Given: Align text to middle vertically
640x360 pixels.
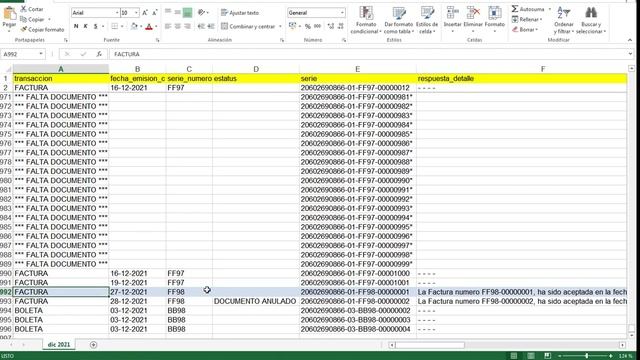Looking at the screenshot, I should pyautogui.click(x=178, y=13).
